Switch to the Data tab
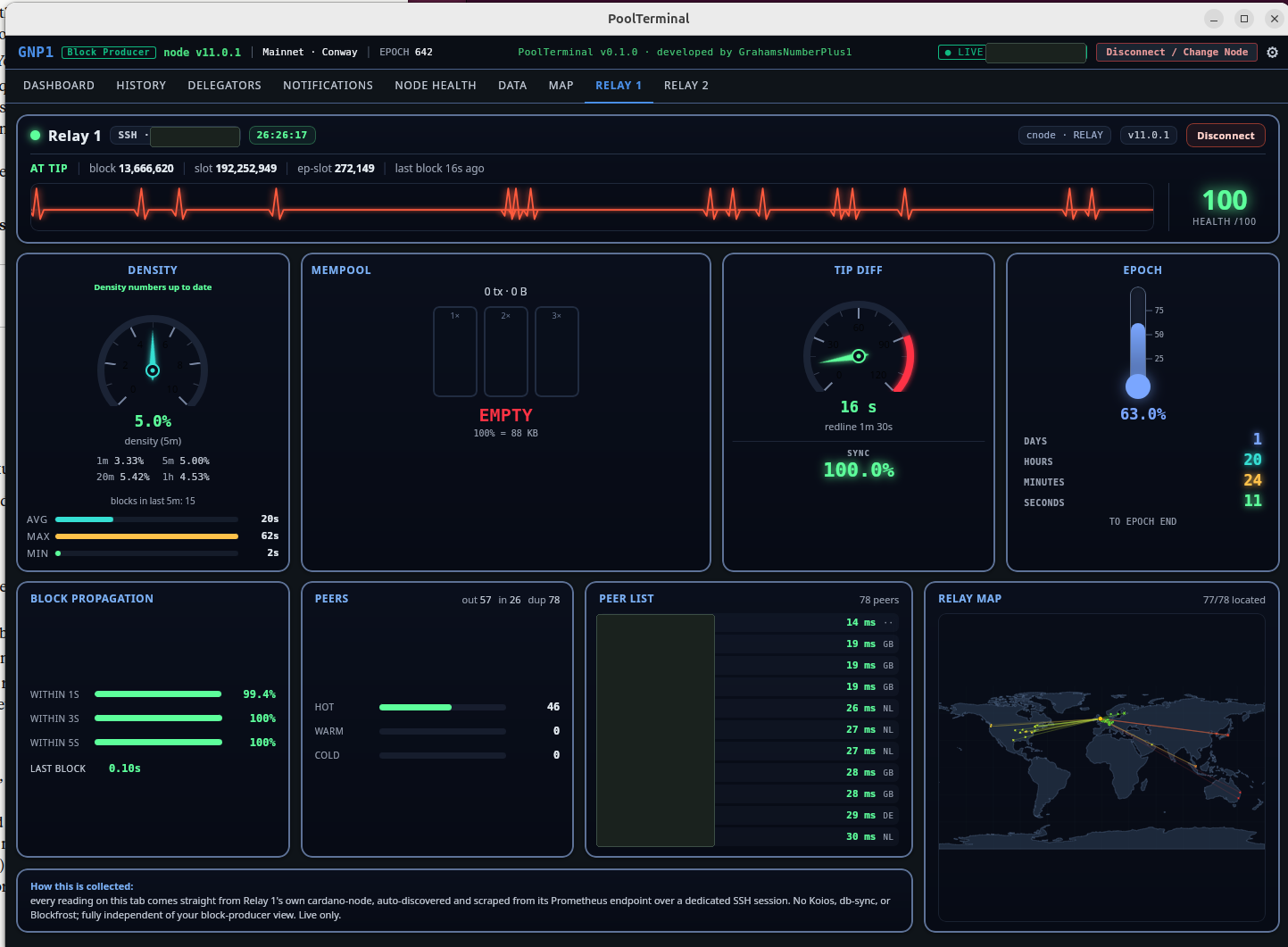The height and width of the screenshot is (947, 1288). 512,86
